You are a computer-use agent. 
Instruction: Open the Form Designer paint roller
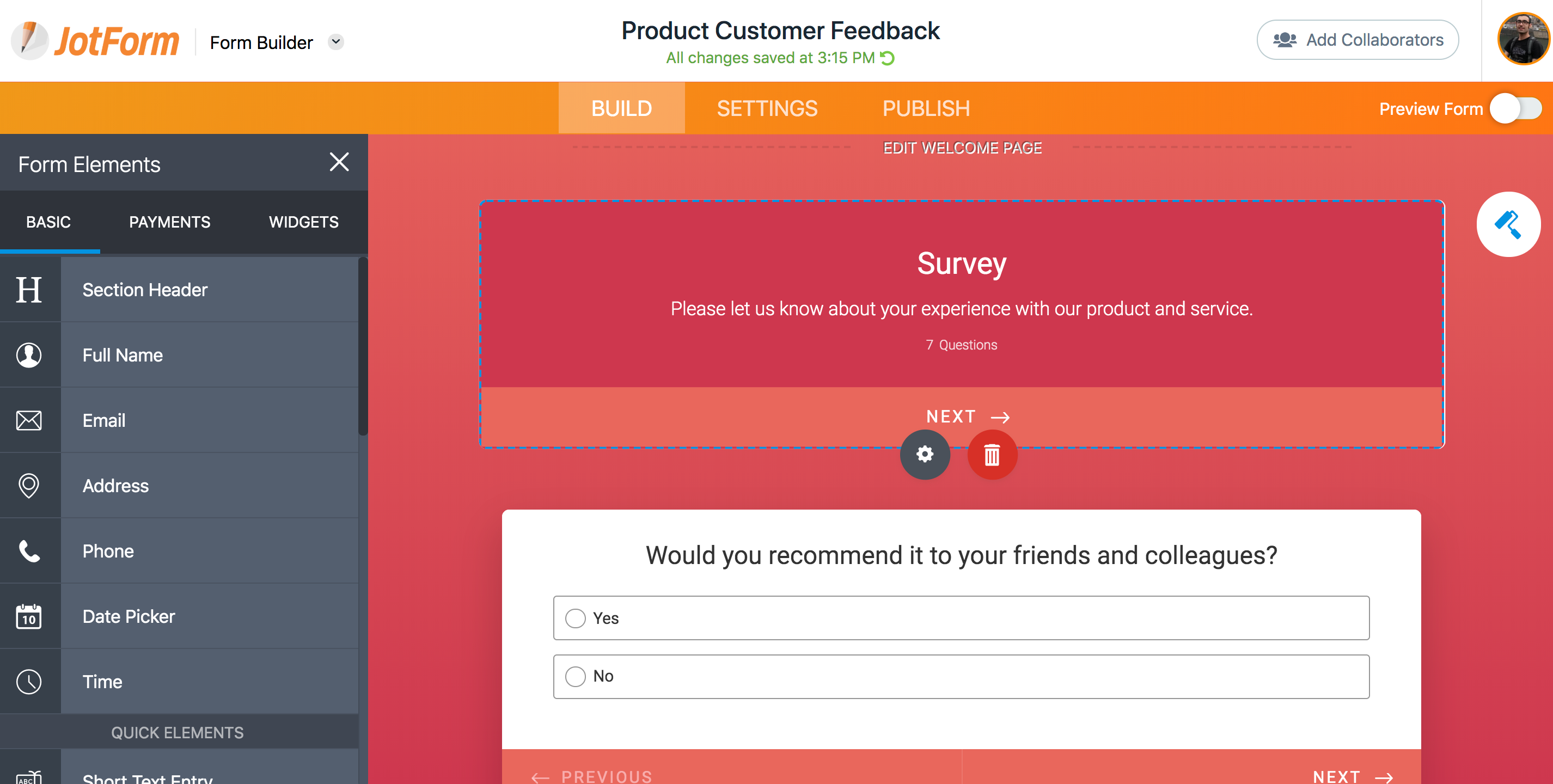tap(1508, 224)
